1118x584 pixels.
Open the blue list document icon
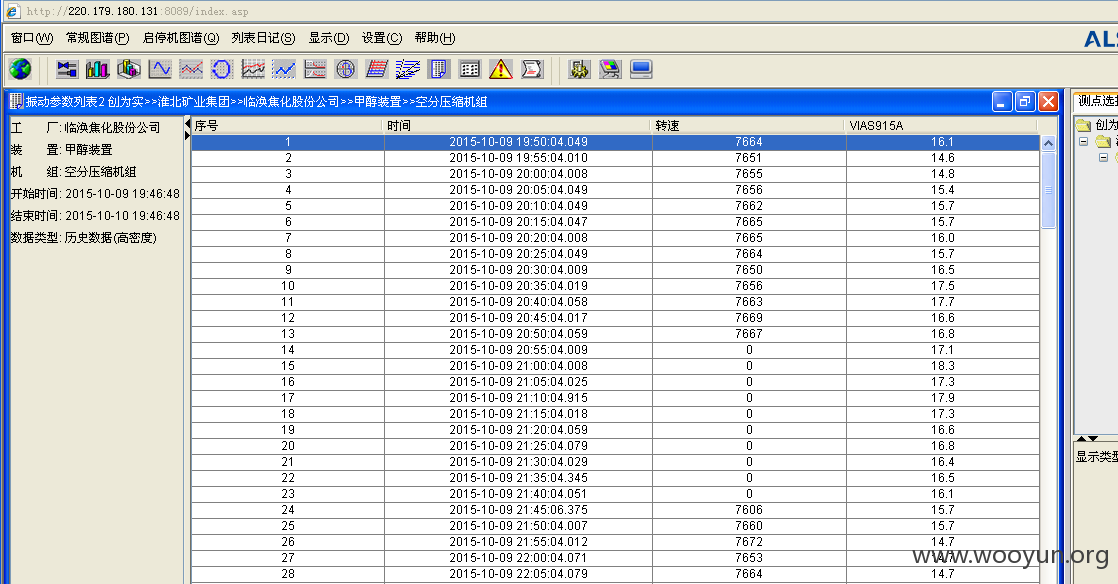[439, 69]
